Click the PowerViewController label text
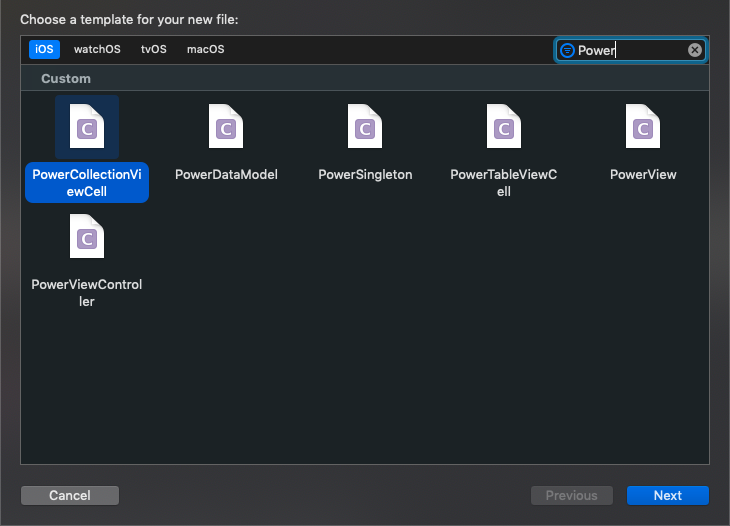 (x=87, y=293)
